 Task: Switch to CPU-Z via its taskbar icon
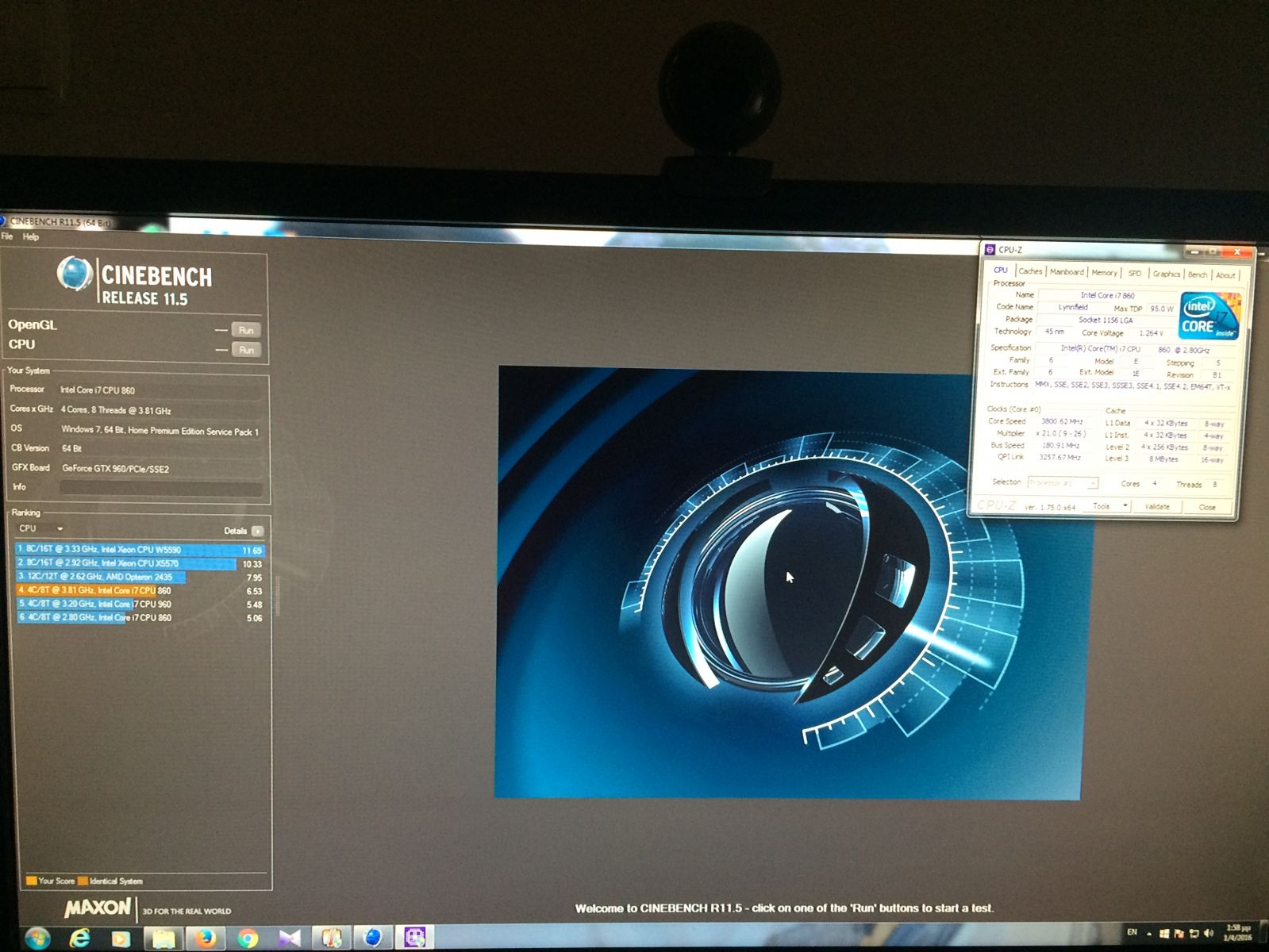click(414, 938)
